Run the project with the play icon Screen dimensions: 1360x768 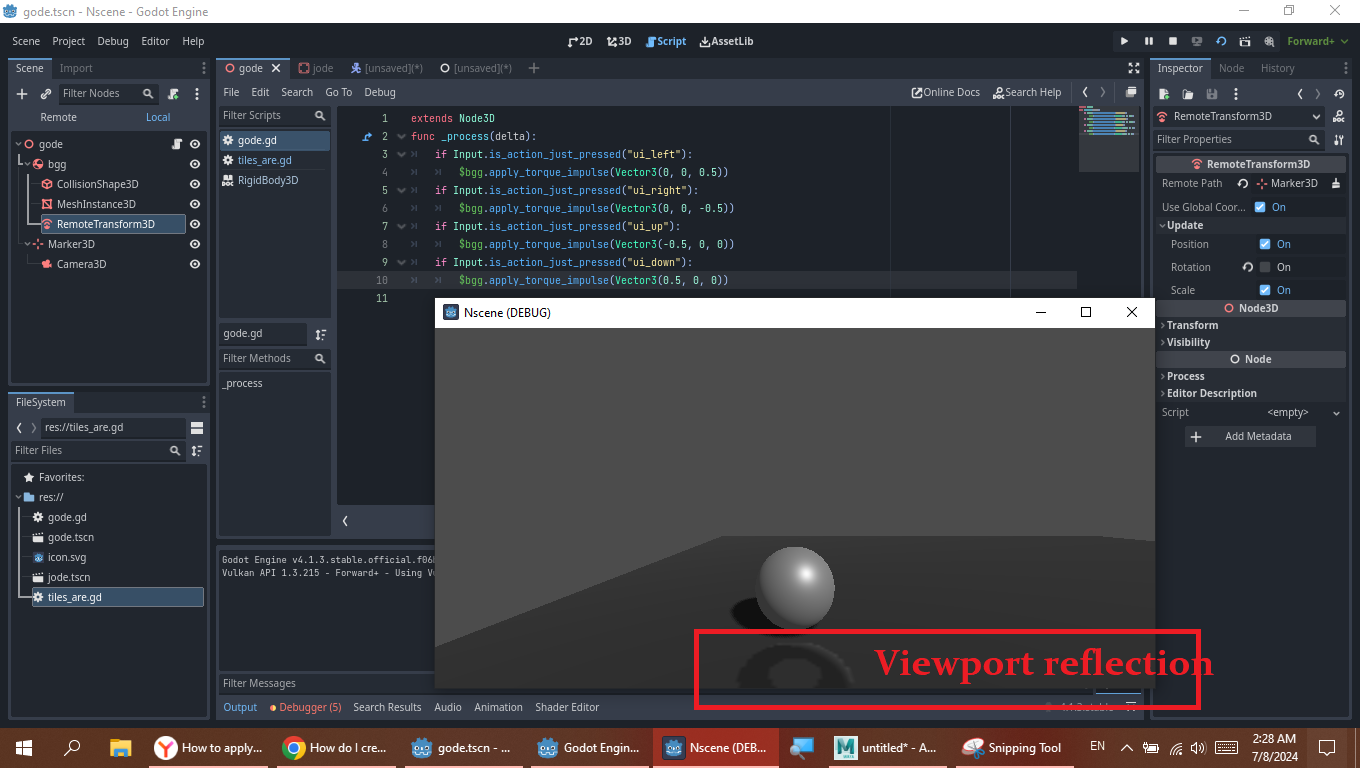(x=1124, y=41)
